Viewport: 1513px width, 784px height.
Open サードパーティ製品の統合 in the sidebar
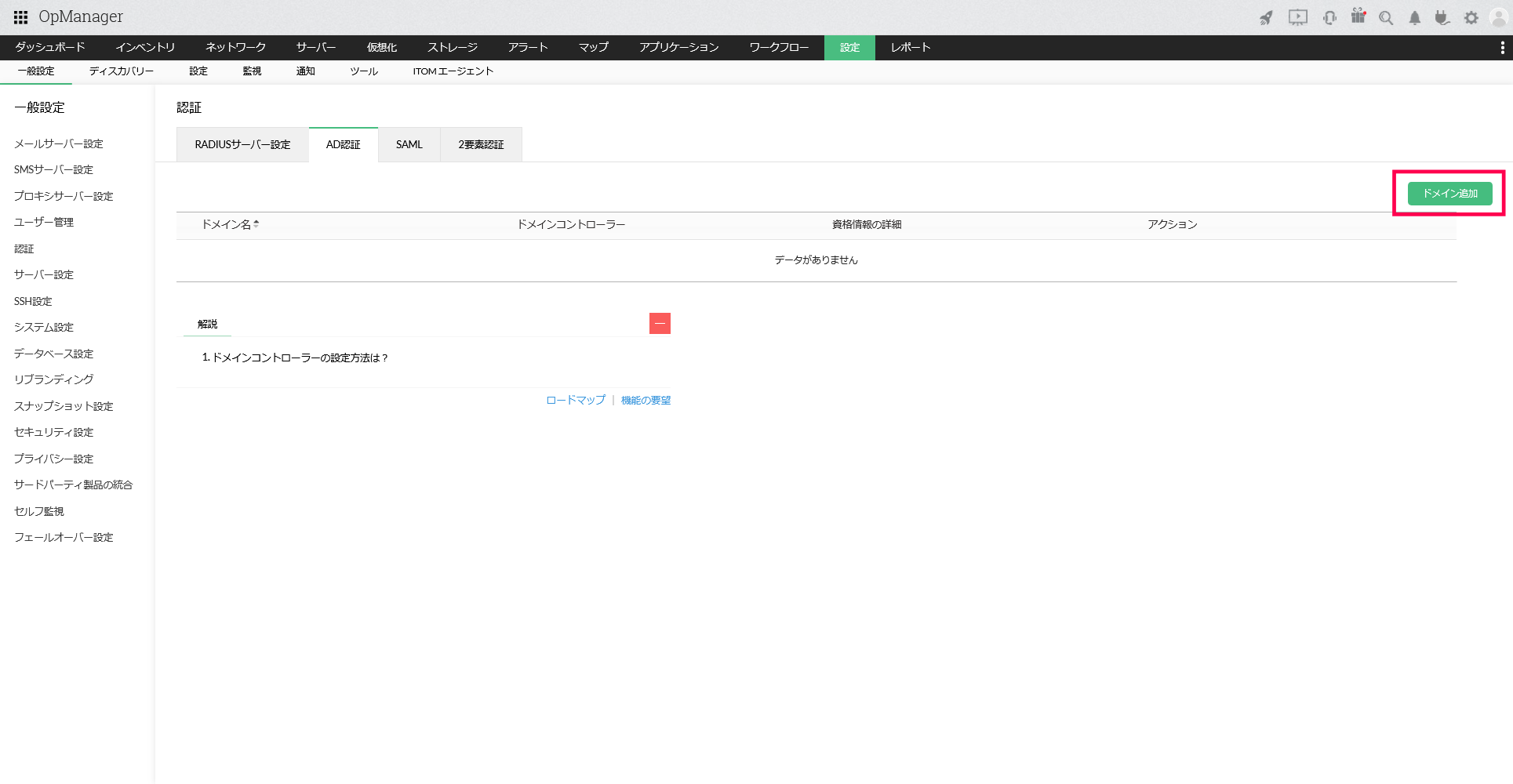(74, 485)
